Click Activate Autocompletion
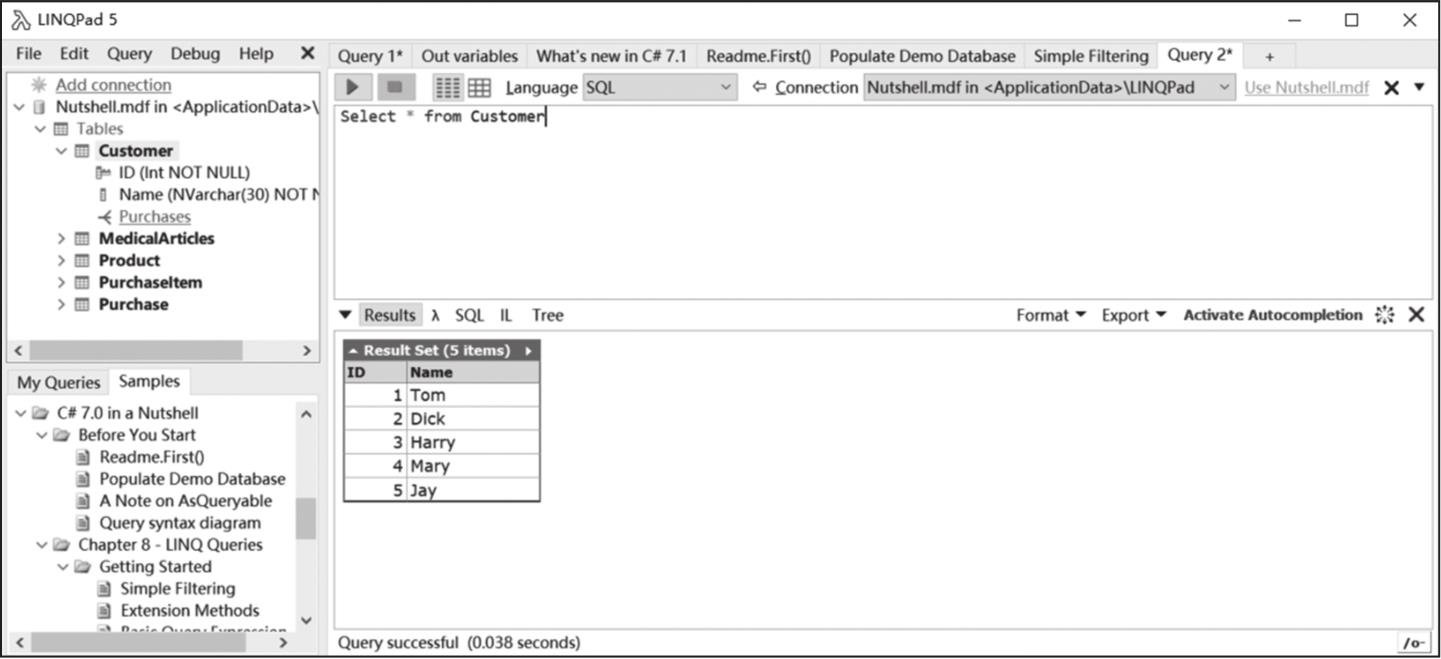 (1273, 315)
